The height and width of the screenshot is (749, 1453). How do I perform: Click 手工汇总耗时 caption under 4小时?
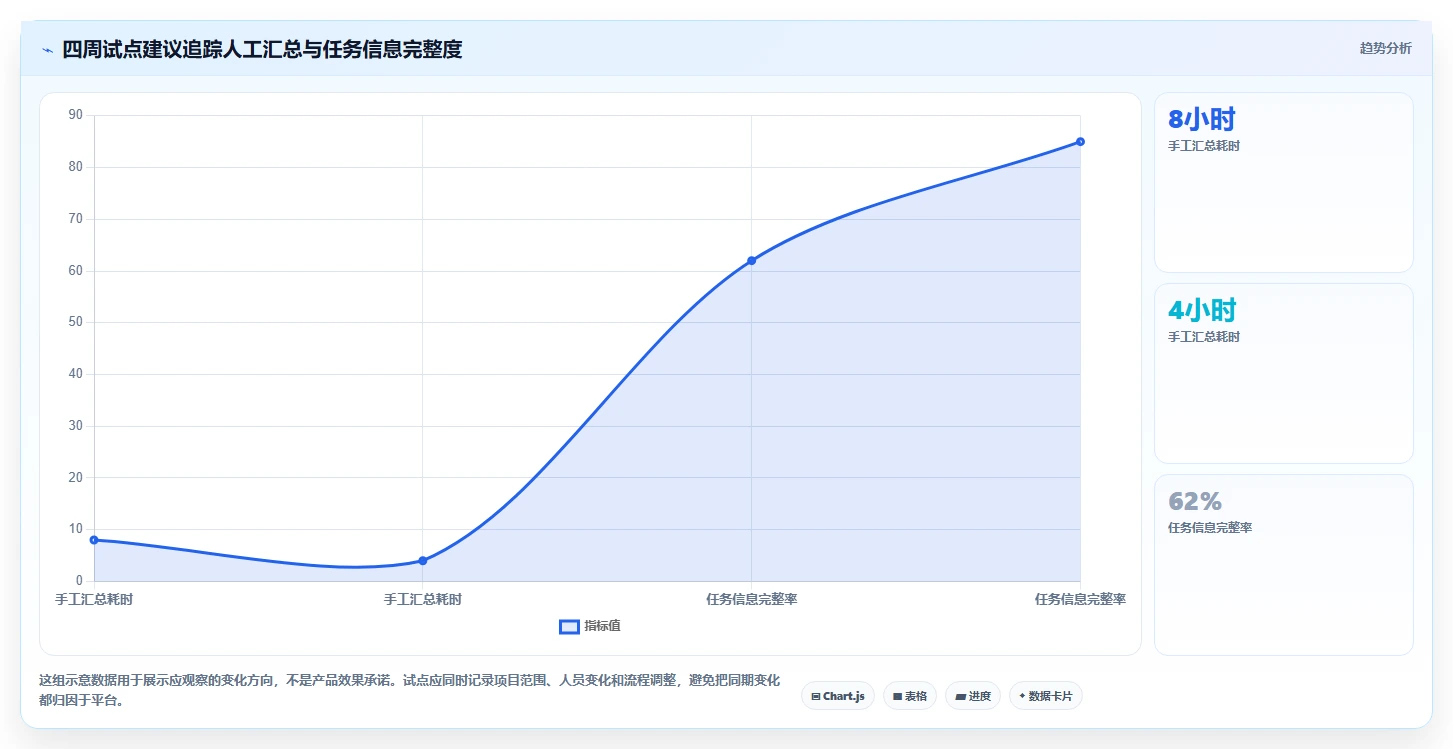1204,337
